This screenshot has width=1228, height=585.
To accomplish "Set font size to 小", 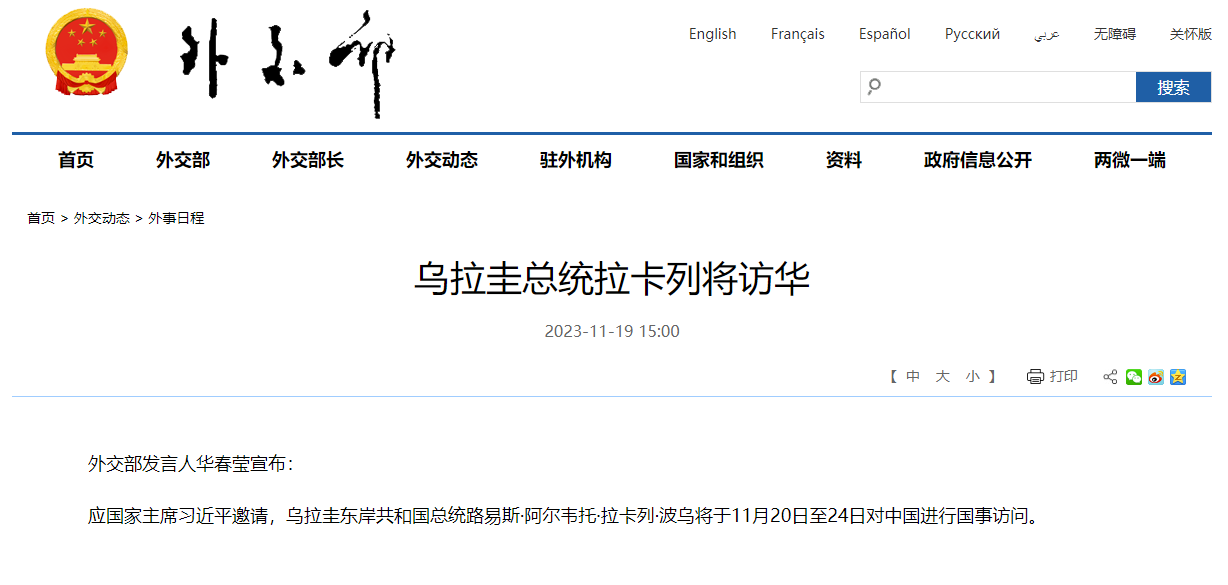I will coord(973,377).
